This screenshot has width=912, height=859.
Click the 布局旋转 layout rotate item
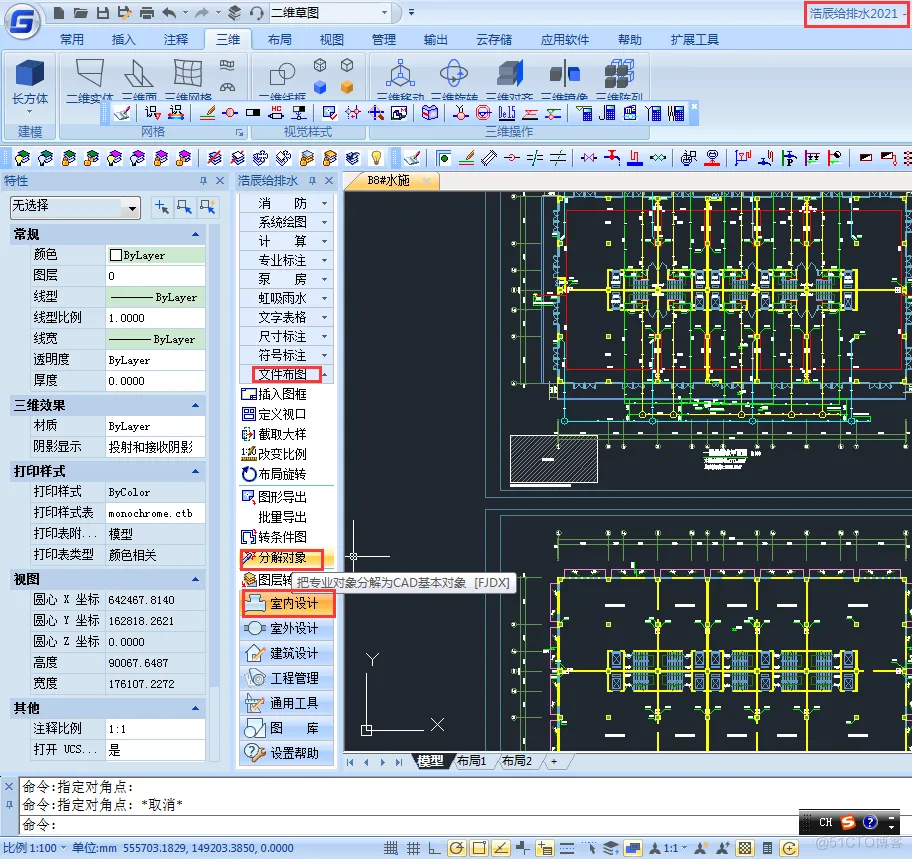tap(282, 474)
